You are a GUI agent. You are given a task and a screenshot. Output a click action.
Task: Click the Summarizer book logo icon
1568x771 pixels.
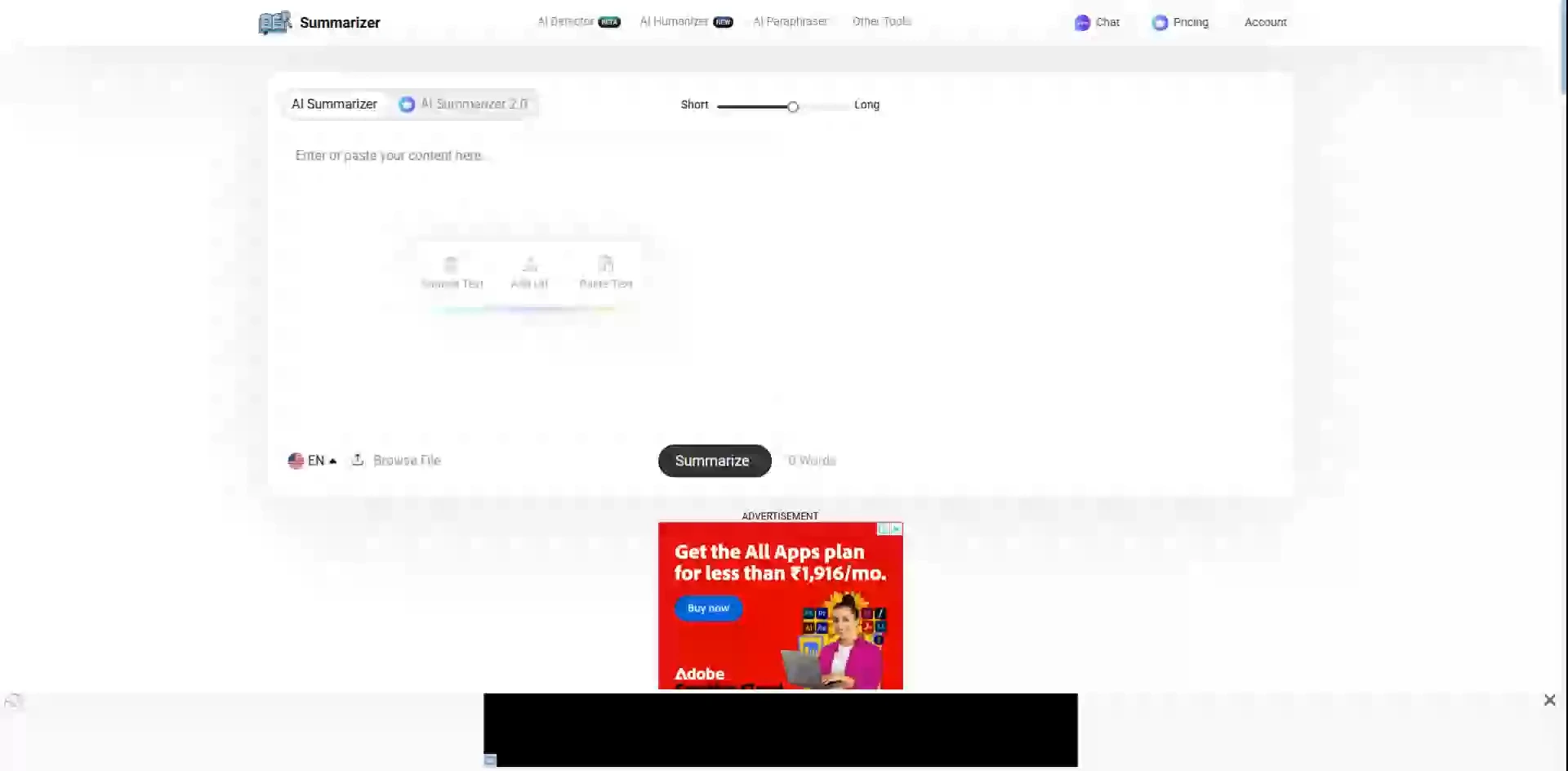(274, 22)
